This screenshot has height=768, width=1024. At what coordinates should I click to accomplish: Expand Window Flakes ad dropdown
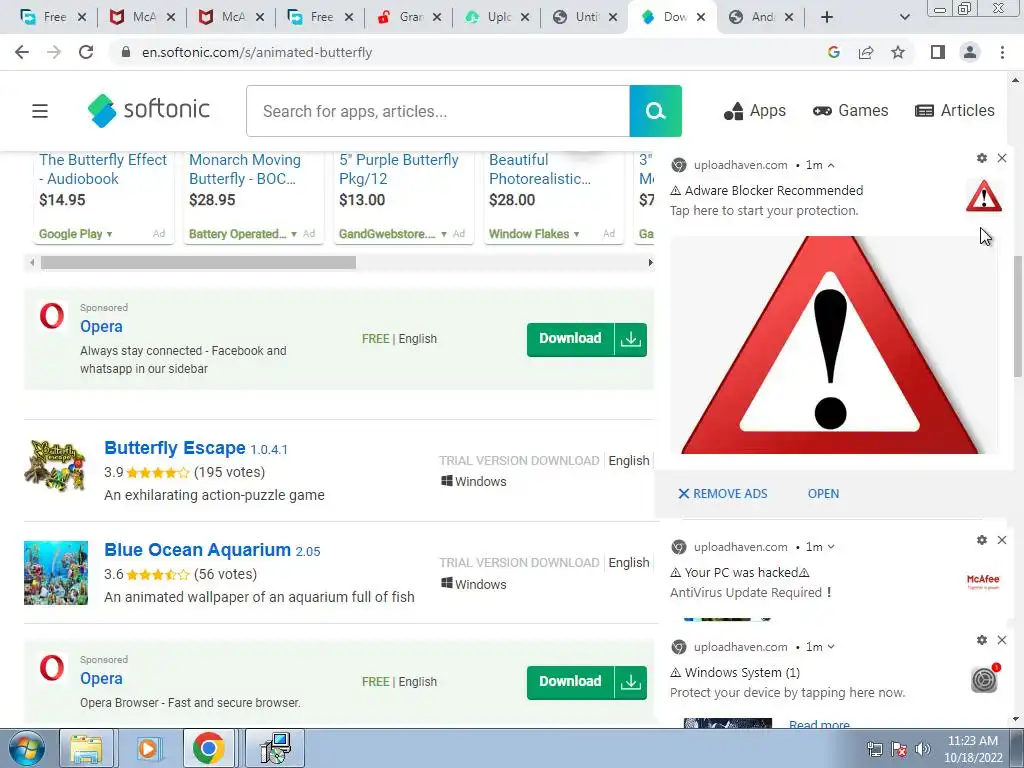pyautogui.click(x=577, y=234)
